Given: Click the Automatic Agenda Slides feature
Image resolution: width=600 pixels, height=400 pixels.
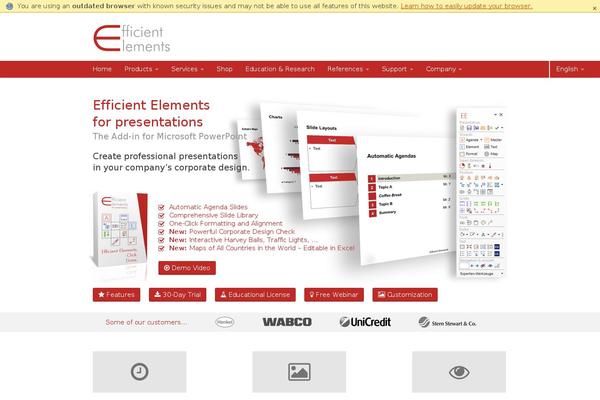Looking at the screenshot, I should coord(208,207).
